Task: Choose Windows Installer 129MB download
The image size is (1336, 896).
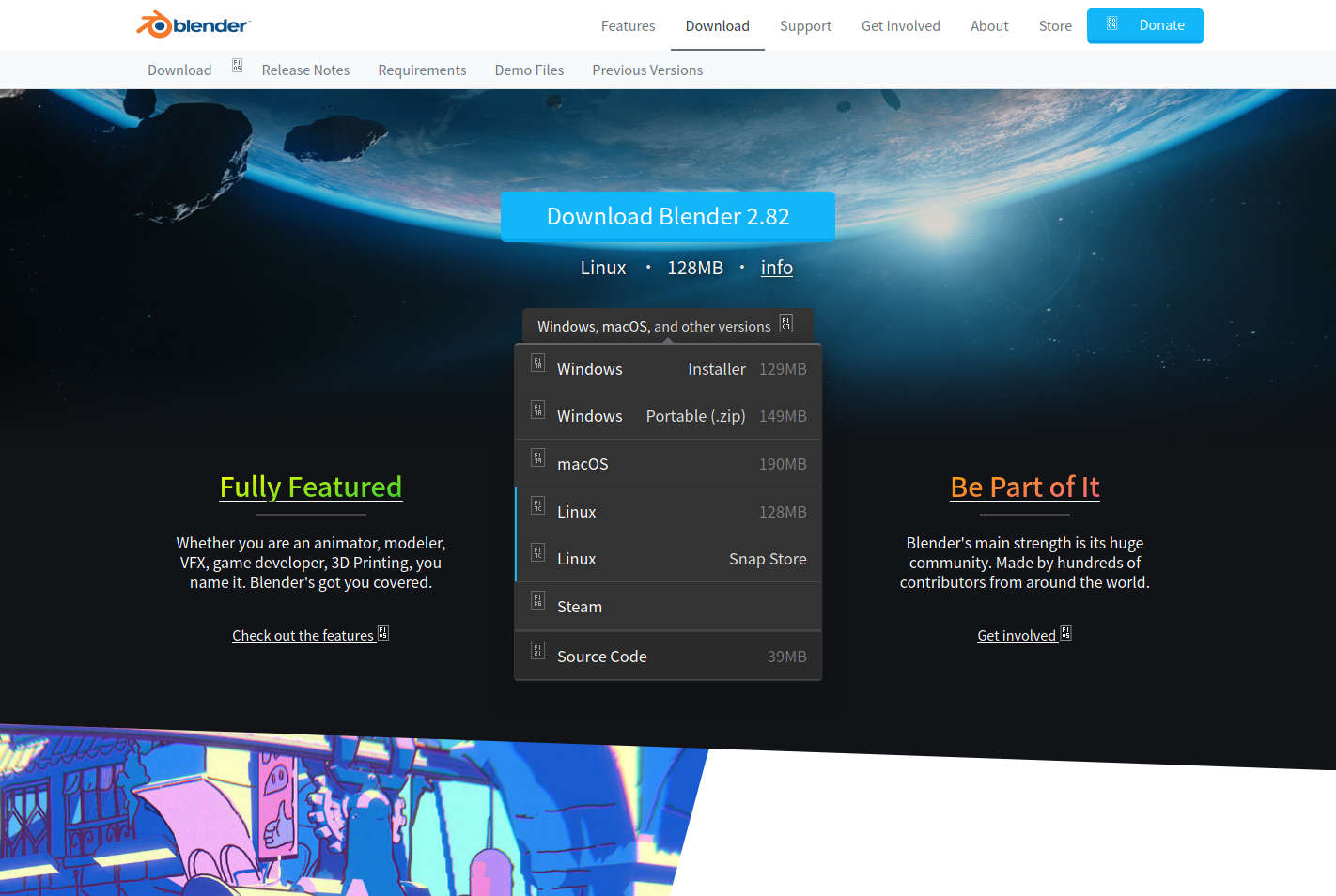Action: (x=668, y=369)
